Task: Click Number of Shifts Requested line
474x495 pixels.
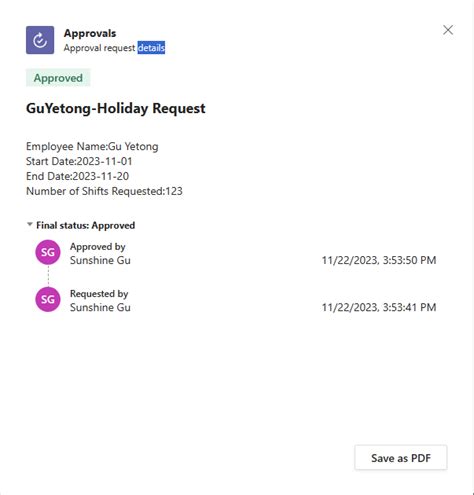Action: 104,191
